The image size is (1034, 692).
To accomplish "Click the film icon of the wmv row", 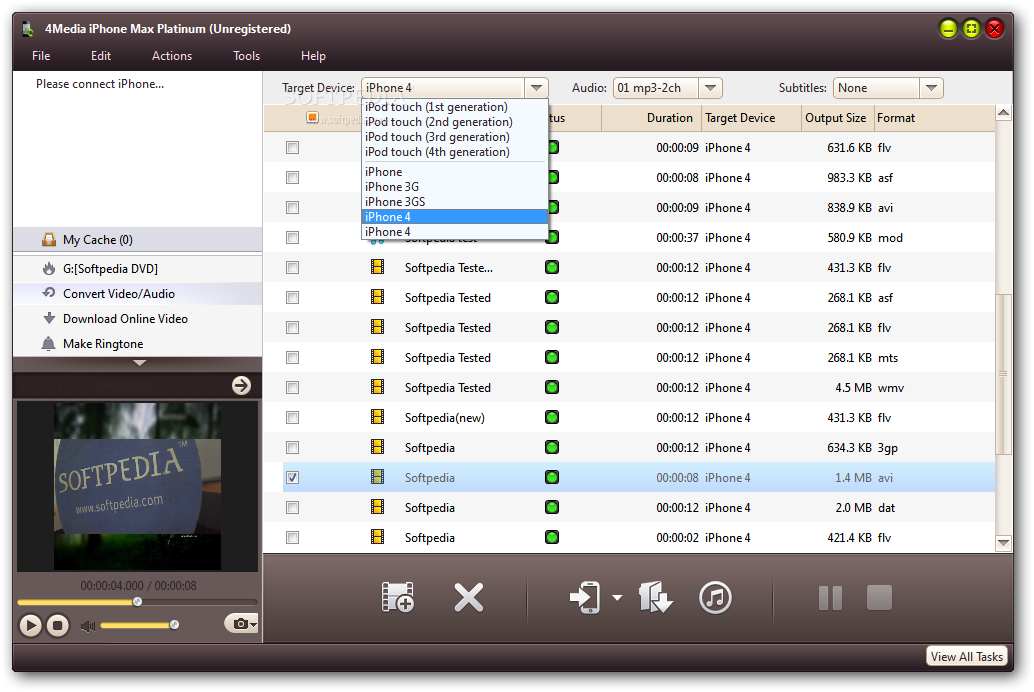I will [x=377, y=387].
